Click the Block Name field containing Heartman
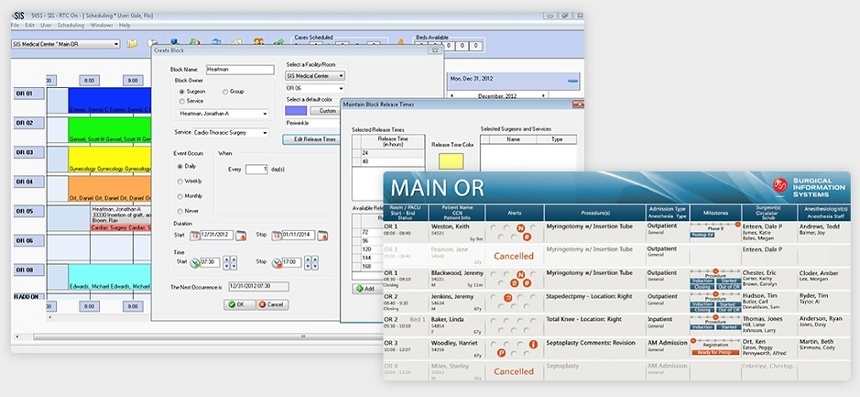 click(240, 70)
